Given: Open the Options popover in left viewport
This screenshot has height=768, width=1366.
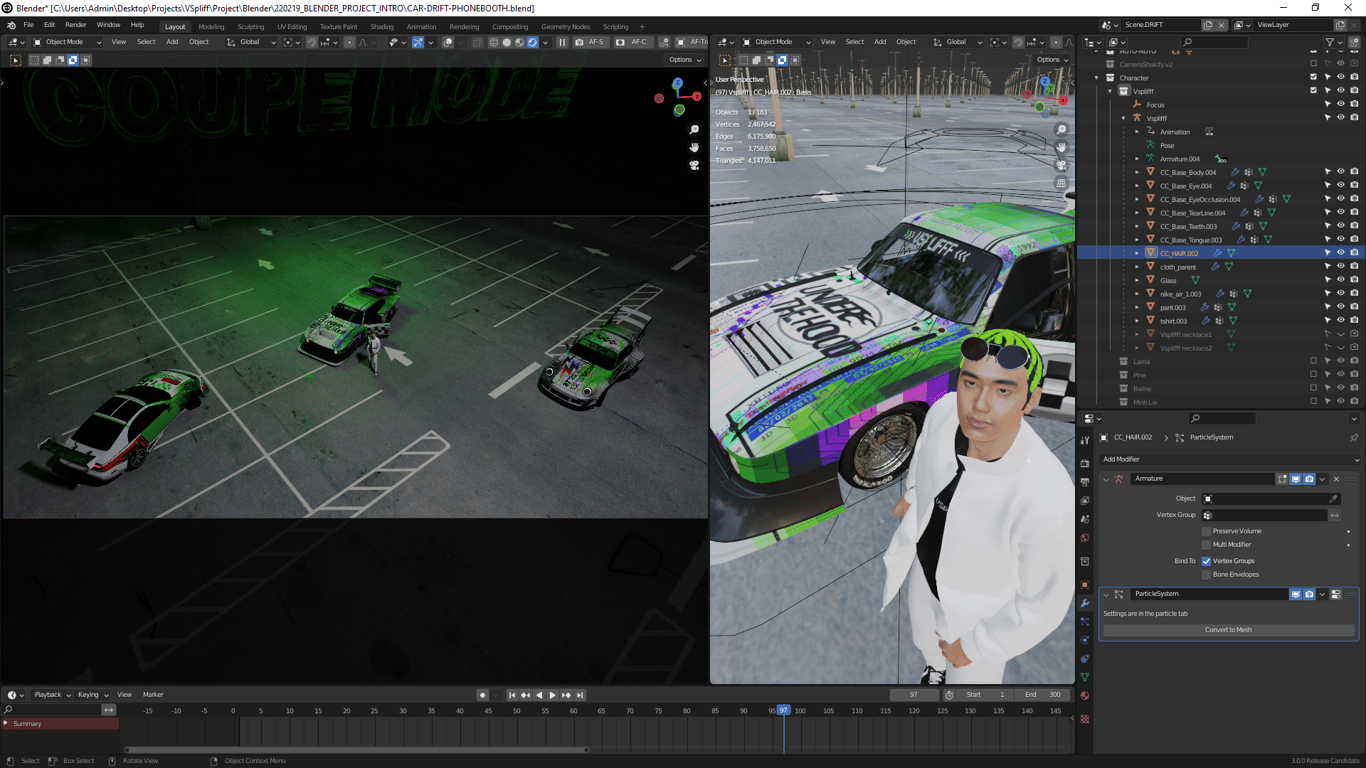Looking at the screenshot, I should [x=684, y=60].
